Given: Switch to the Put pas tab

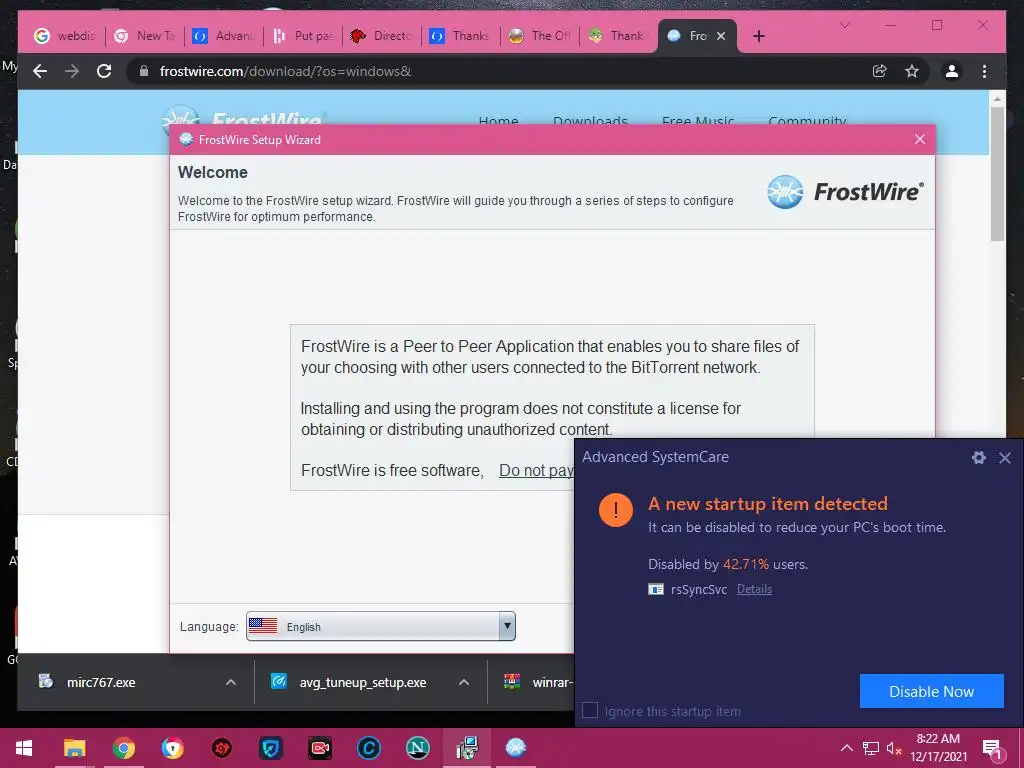Looking at the screenshot, I should tap(303, 36).
